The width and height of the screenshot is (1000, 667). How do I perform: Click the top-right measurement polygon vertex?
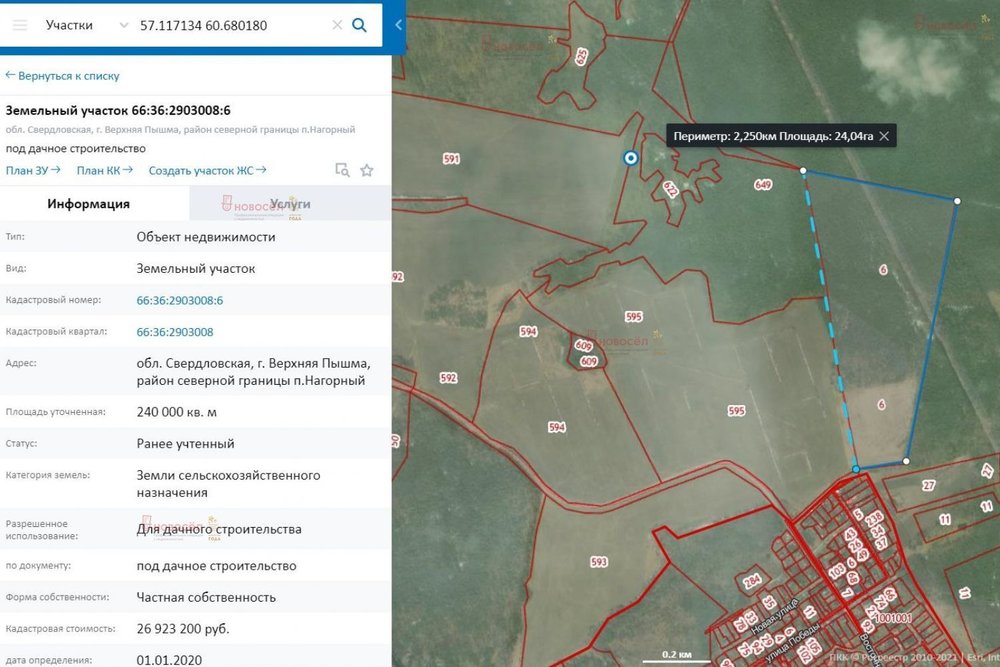[x=957, y=201]
